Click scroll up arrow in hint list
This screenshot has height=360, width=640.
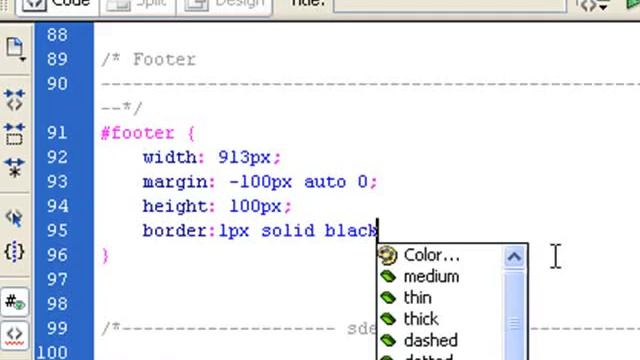514,257
